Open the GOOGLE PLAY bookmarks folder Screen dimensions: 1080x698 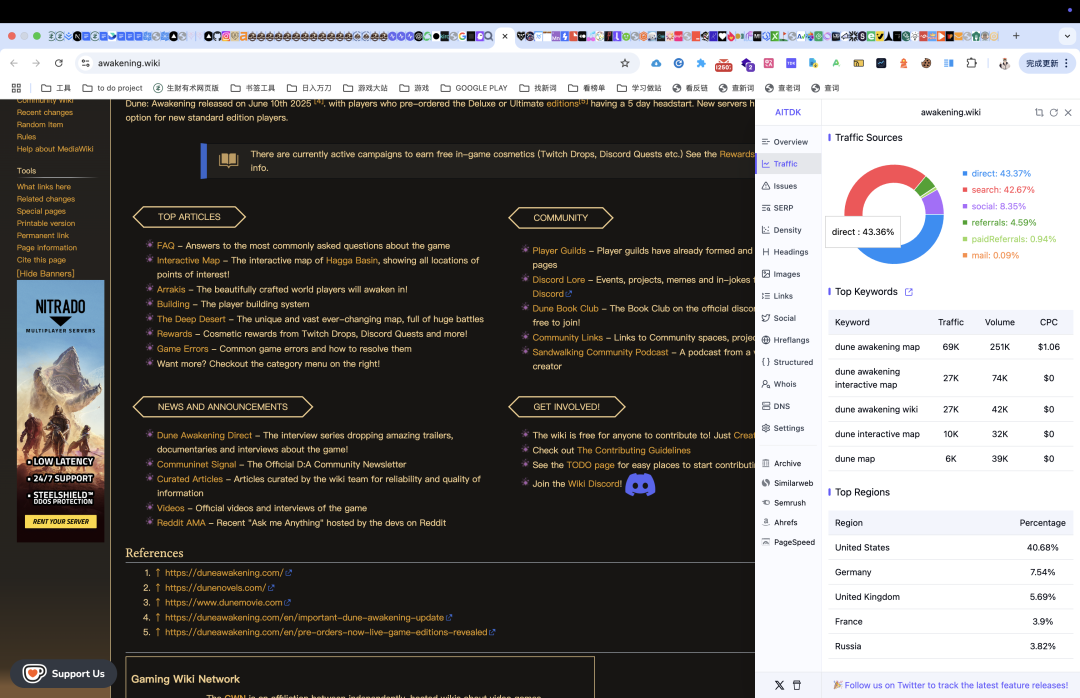474,88
